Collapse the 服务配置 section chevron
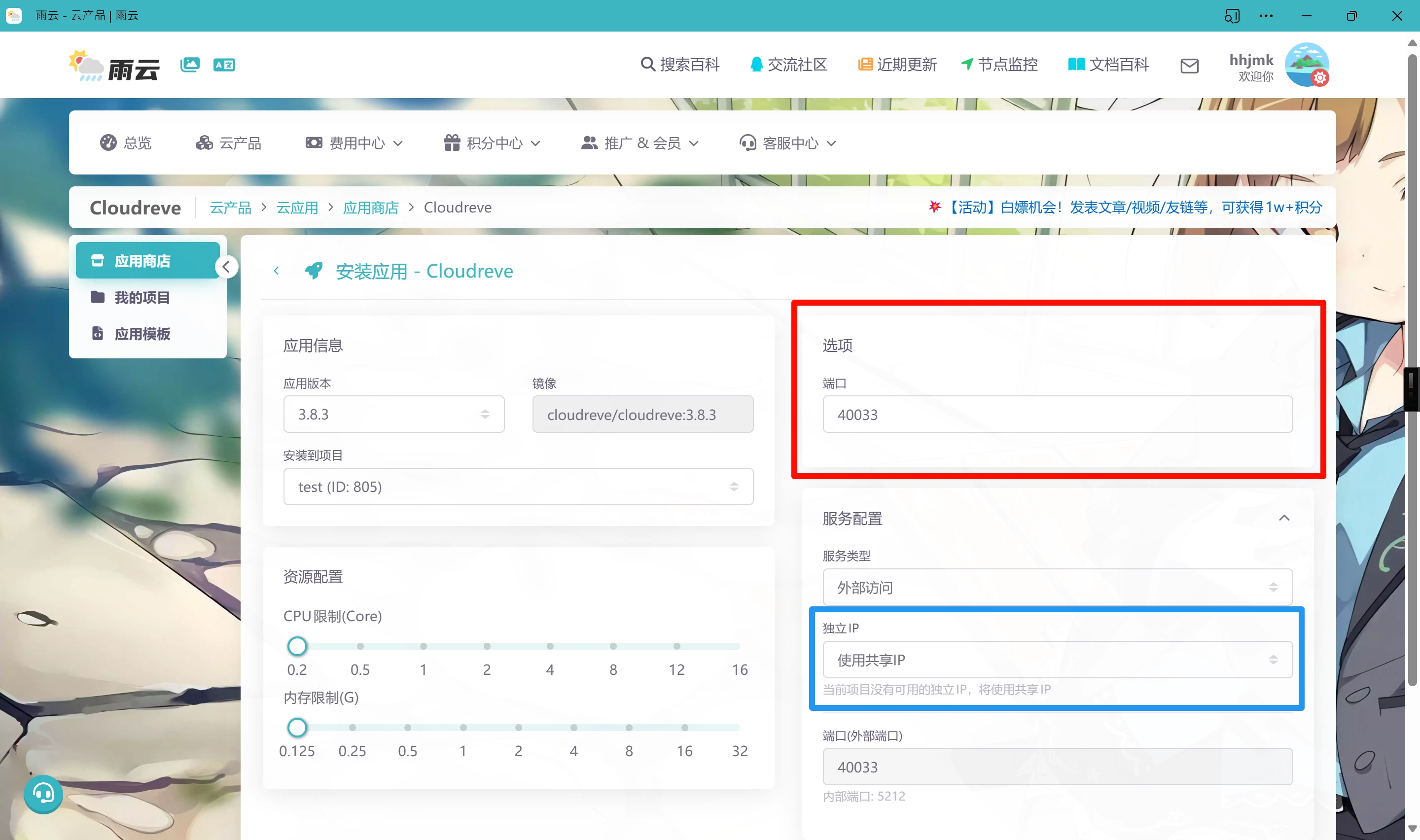The width and height of the screenshot is (1420, 840). click(x=1284, y=518)
